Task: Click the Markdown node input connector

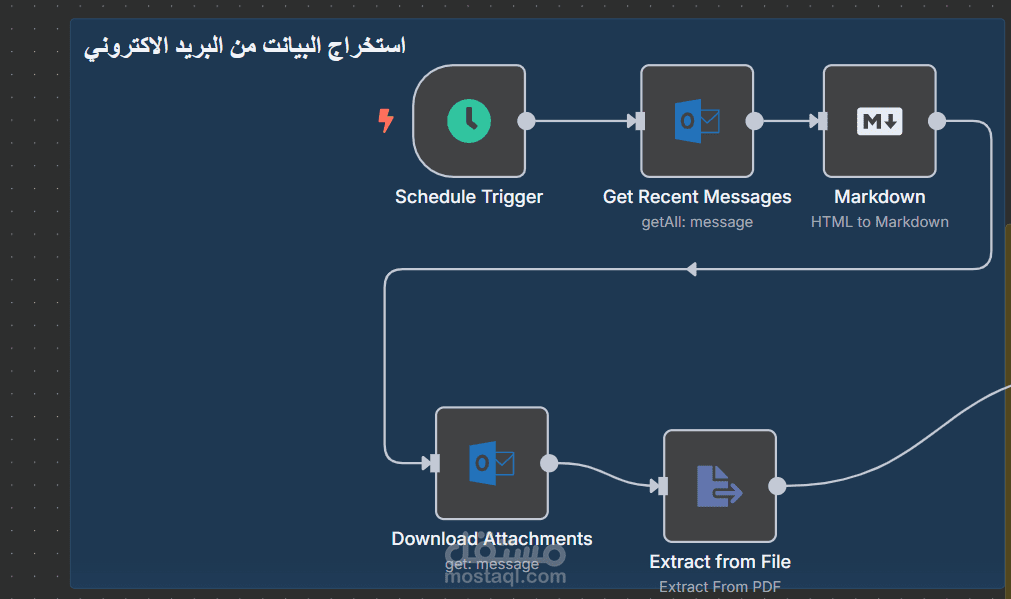Action: (x=820, y=121)
